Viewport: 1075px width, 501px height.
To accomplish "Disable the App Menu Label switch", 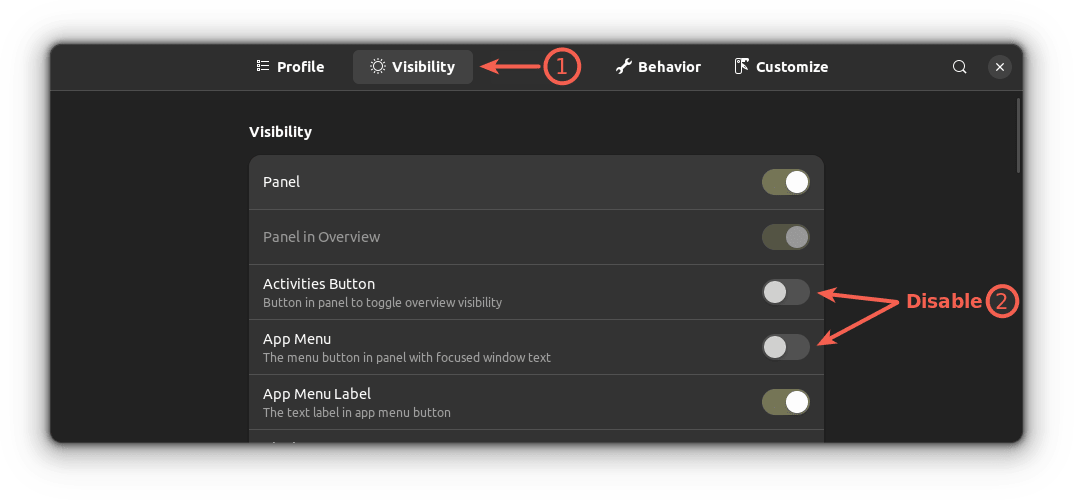I will point(785,402).
